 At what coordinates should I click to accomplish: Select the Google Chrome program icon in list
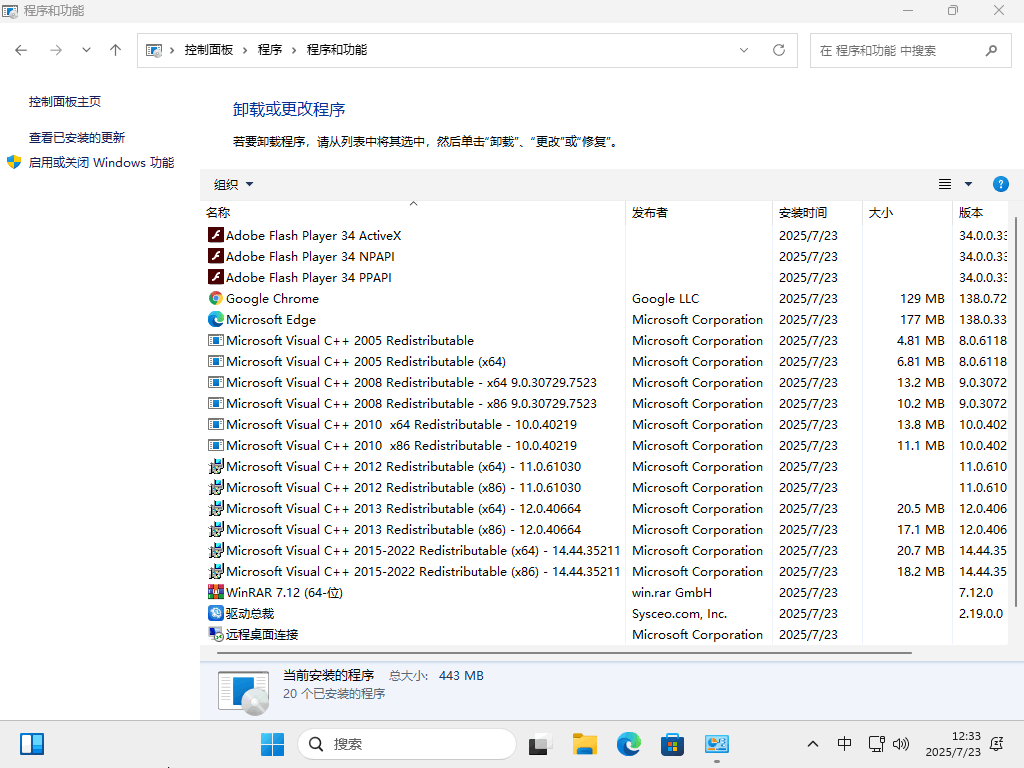click(216, 298)
